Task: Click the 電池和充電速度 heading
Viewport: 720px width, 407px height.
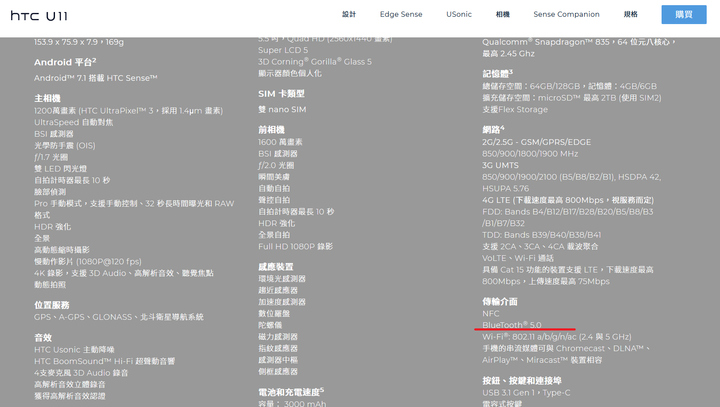Action: 291,392
